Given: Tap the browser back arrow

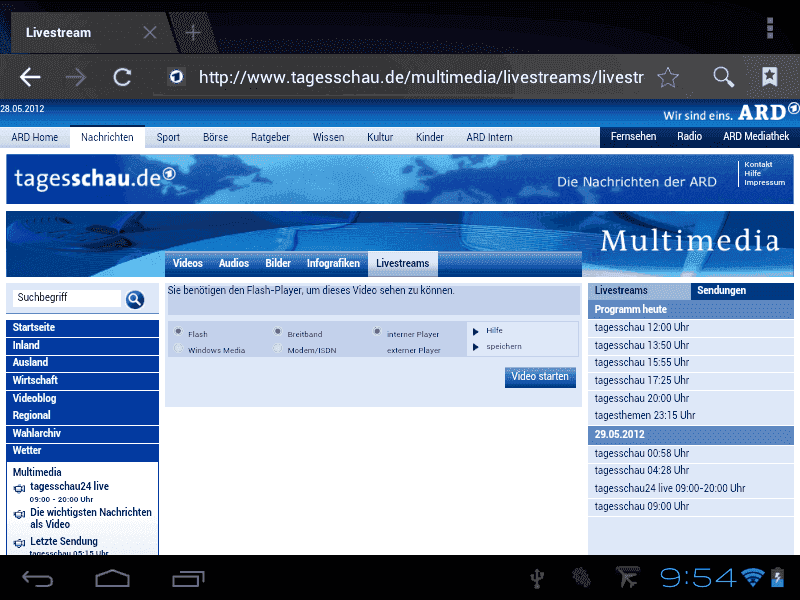Looking at the screenshot, I should point(30,78).
